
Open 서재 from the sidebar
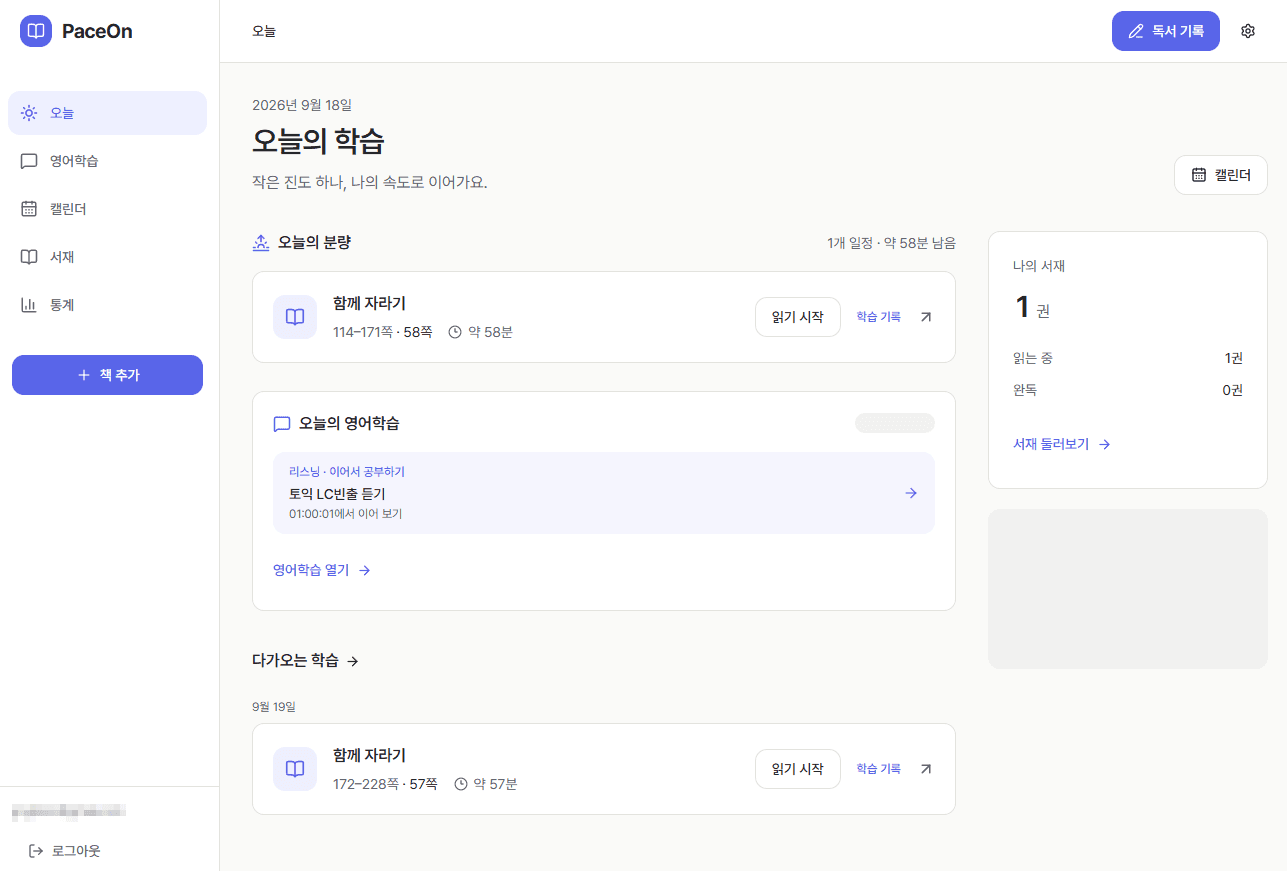pyautogui.click(x=107, y=257)
